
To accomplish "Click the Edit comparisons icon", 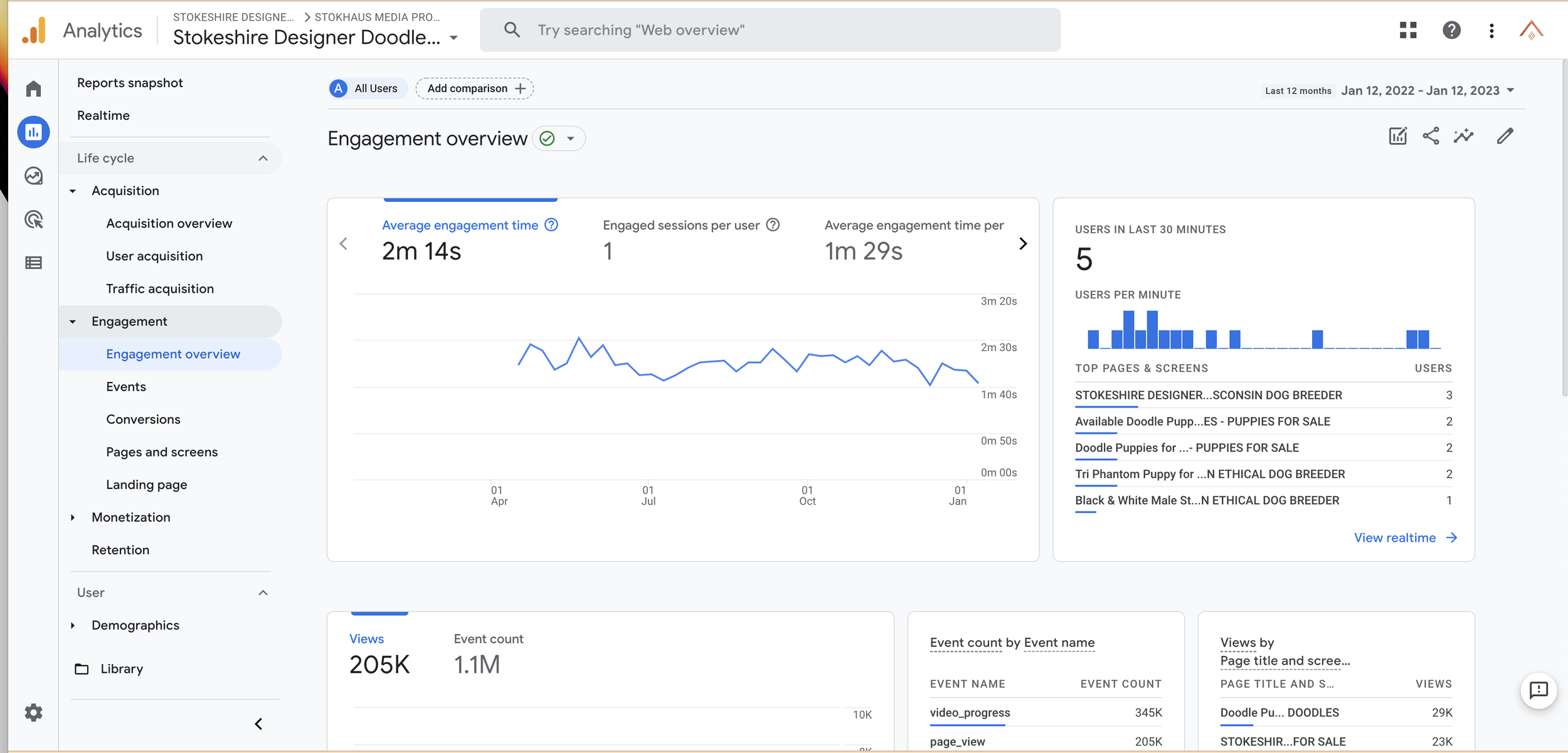I will coord(1398,136).
